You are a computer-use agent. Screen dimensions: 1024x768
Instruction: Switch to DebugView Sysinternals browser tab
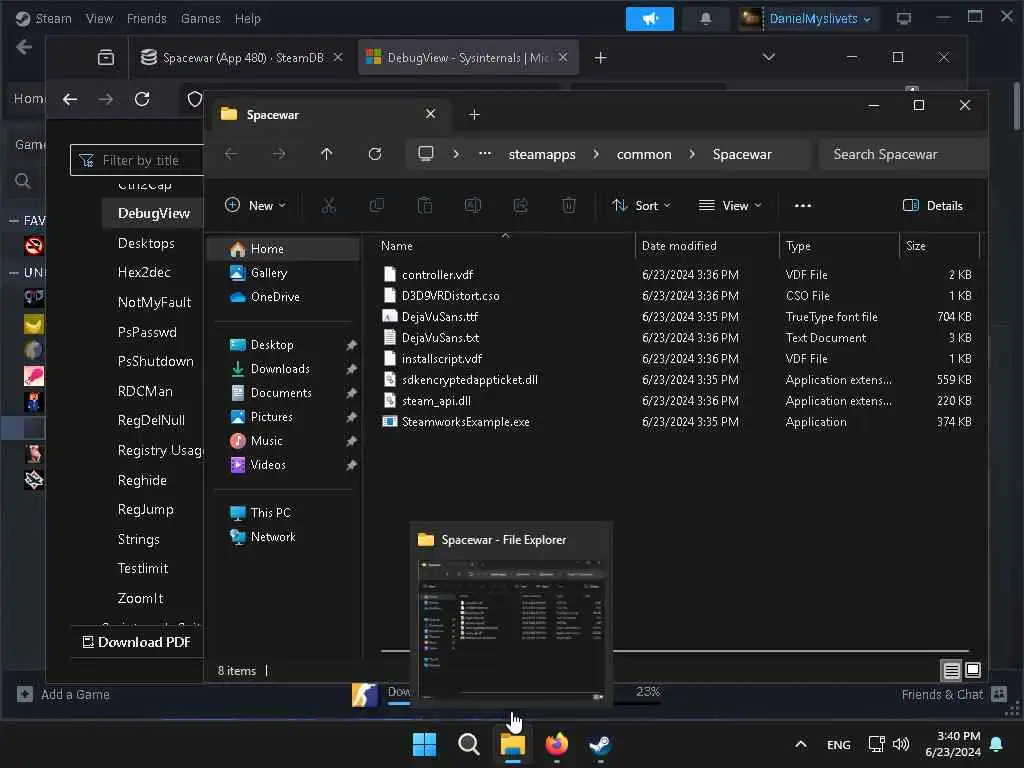pyautogui.click(x=467, y=58)
